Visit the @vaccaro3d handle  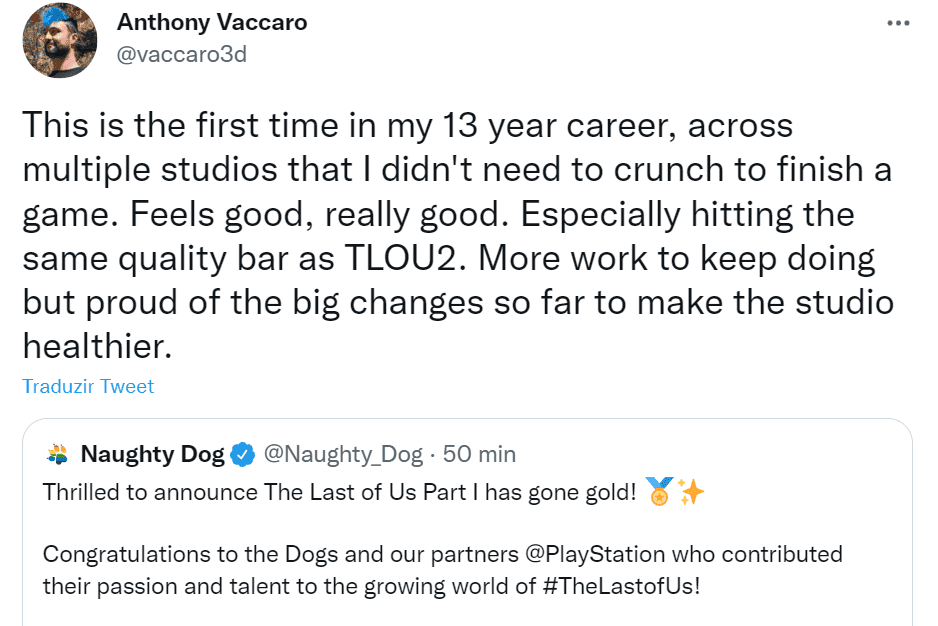point(182,54)
